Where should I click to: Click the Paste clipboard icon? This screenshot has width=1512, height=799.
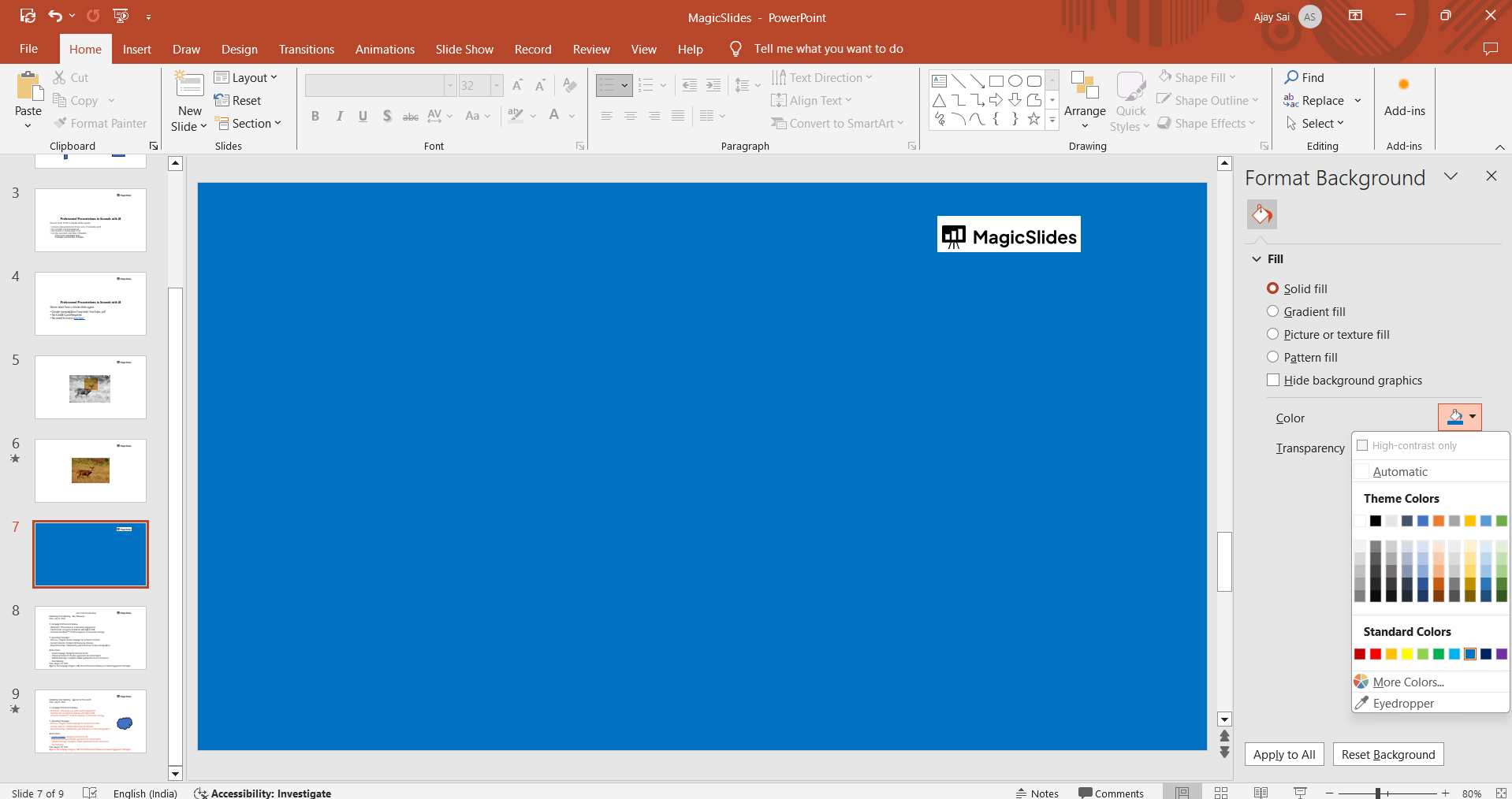(x=28, y=87)
